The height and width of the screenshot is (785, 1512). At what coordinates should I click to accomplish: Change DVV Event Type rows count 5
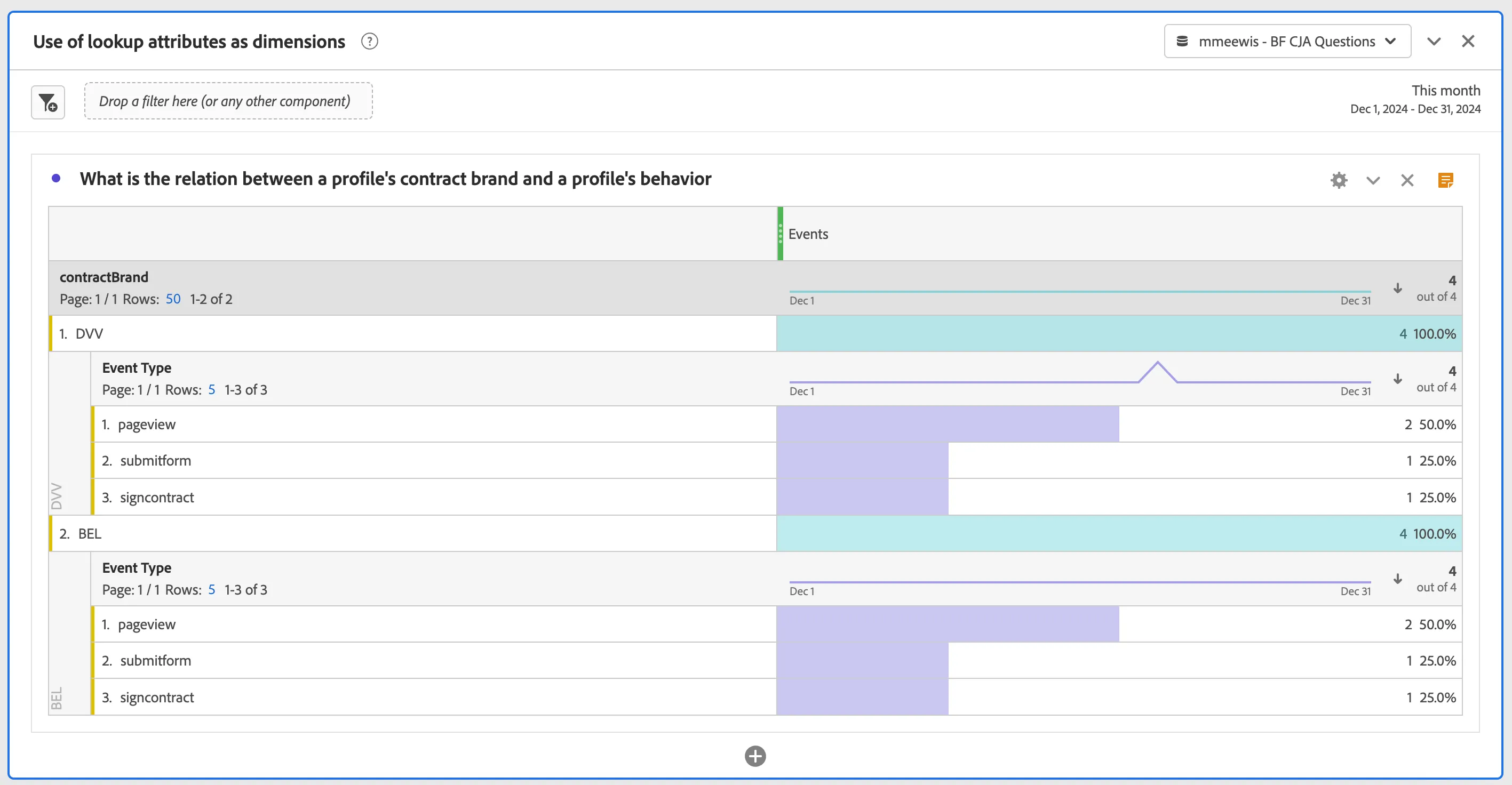click(212, 390)
